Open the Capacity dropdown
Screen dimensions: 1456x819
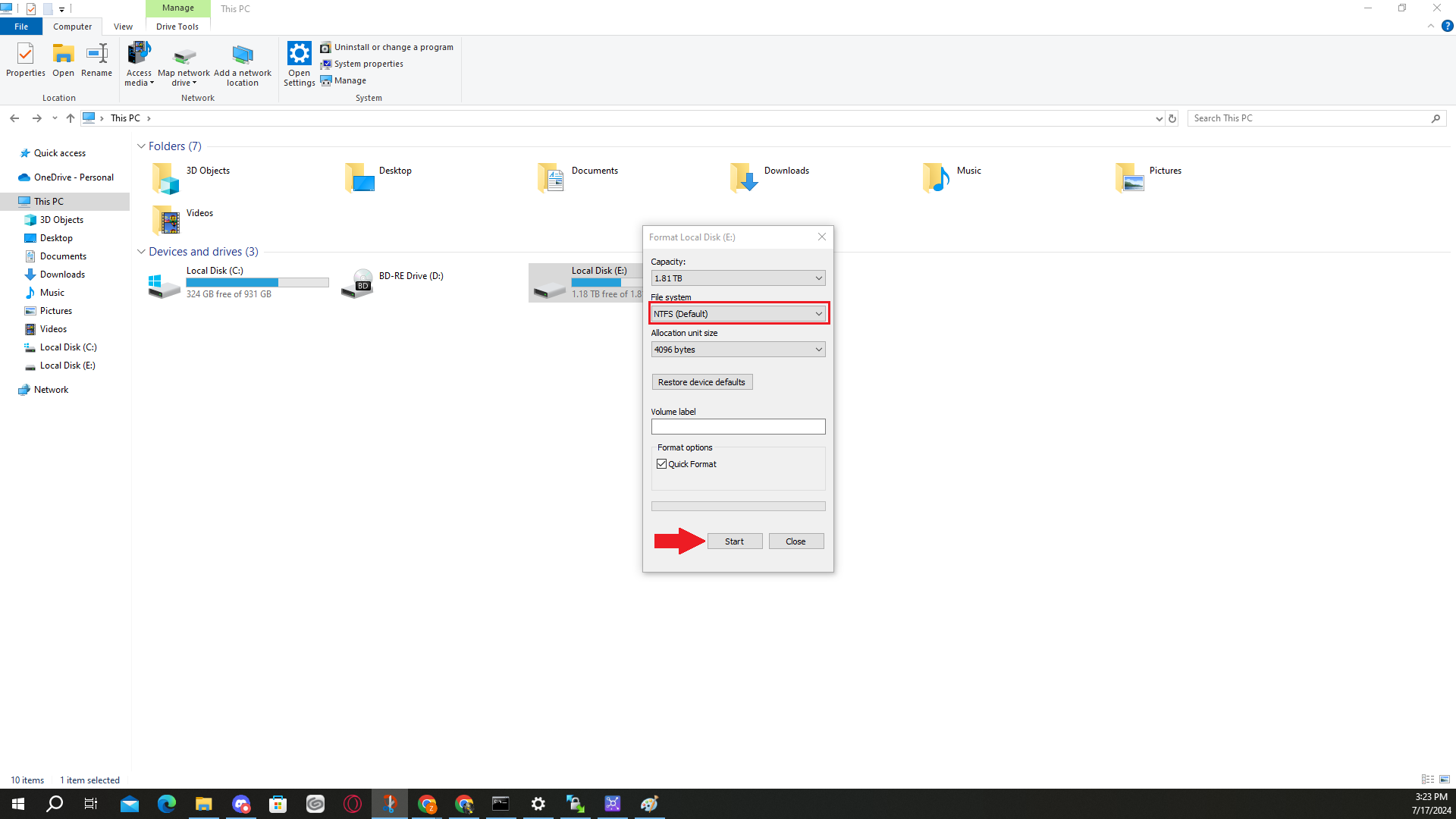click(x=738, y=278)
